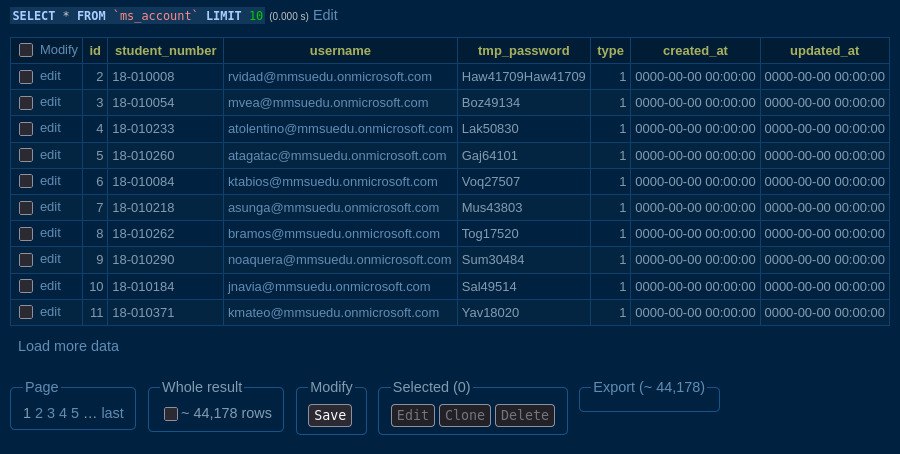
Task: Go to page 2 of results
Action: tap(37, 413)
